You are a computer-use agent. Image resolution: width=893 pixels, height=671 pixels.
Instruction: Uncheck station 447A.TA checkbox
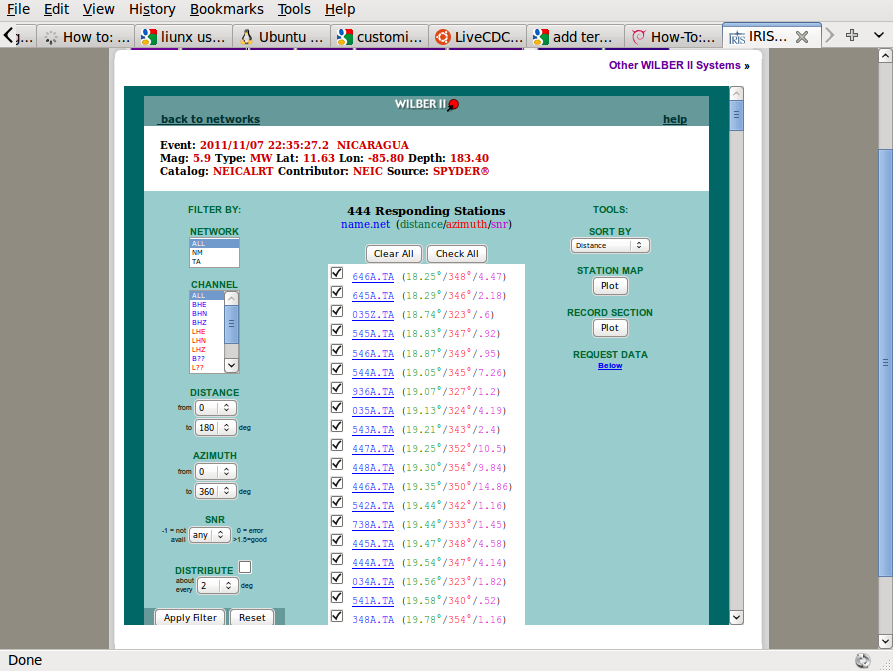point(337,445)
